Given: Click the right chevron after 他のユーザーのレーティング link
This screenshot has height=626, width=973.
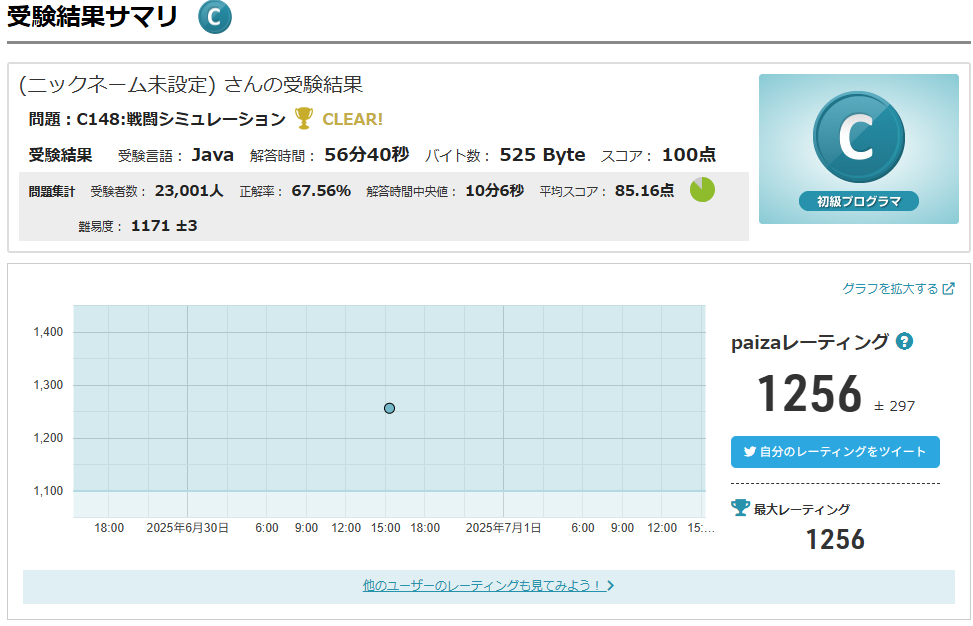Looking at the screenshot, I should pos(611,586).
